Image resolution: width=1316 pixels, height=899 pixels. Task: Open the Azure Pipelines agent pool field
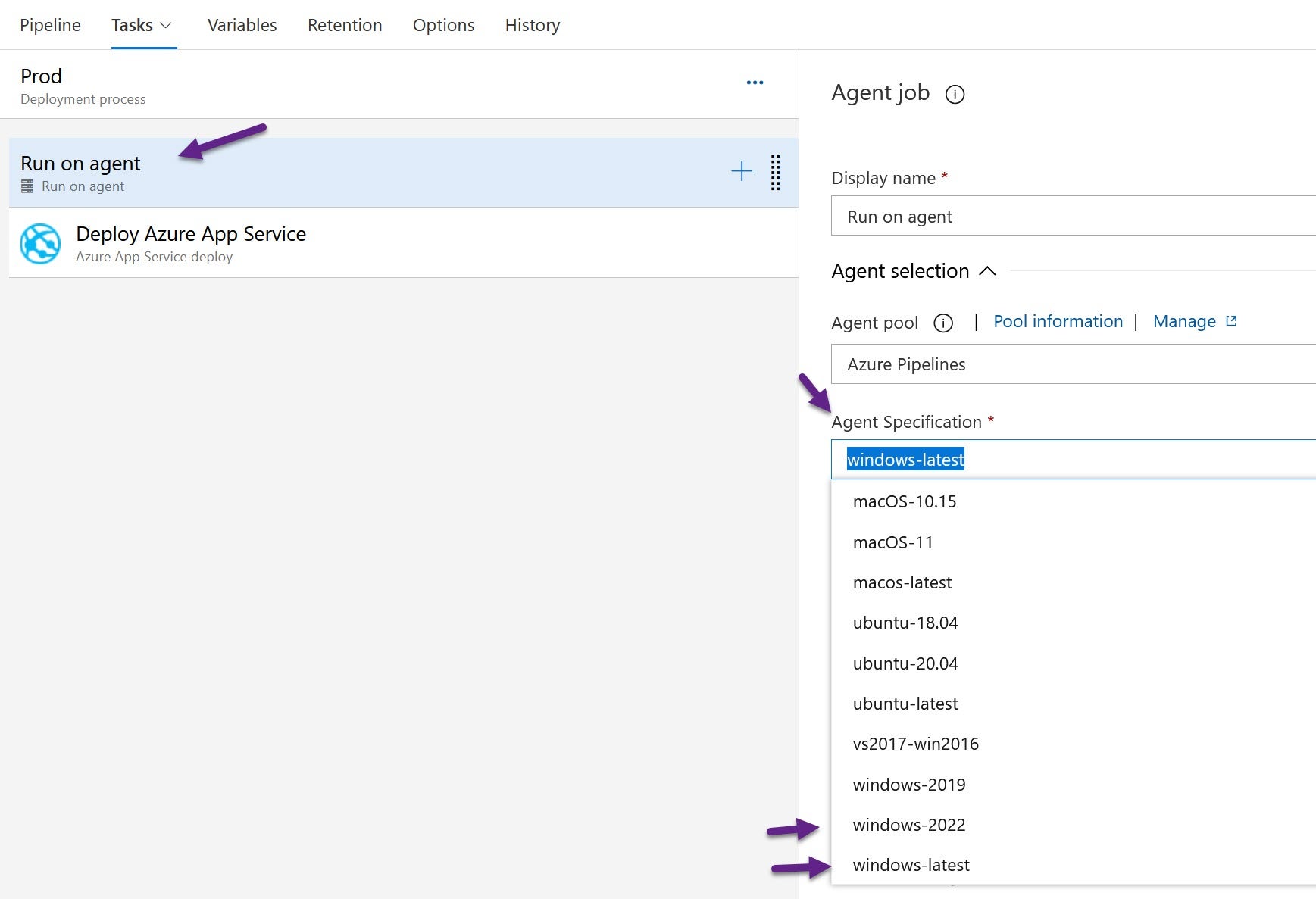point(1061,364)
